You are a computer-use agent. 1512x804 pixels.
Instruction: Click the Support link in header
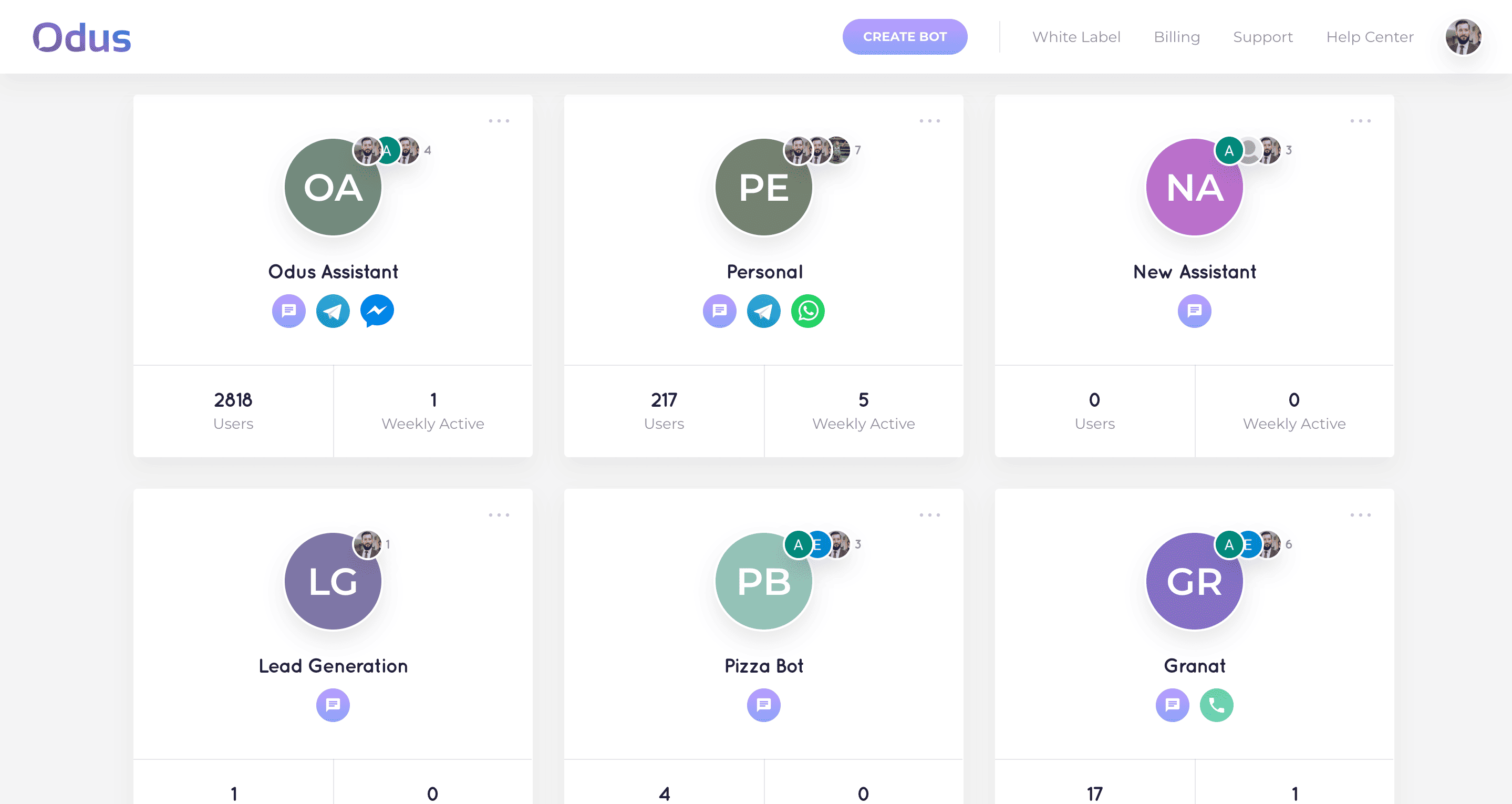(1263, 37)
